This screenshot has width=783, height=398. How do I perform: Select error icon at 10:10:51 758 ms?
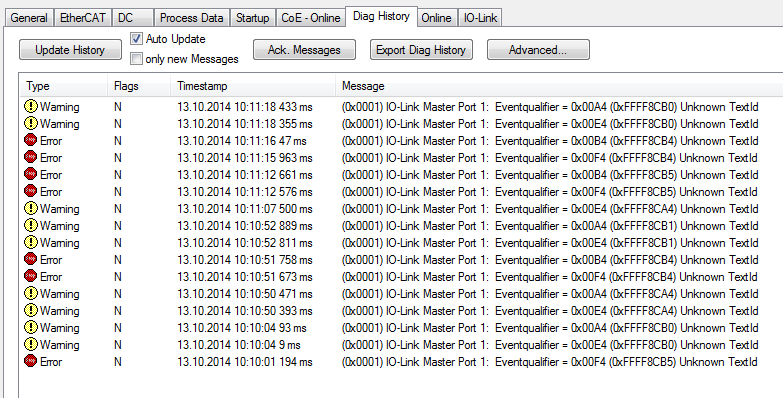(x=30, y=259)
